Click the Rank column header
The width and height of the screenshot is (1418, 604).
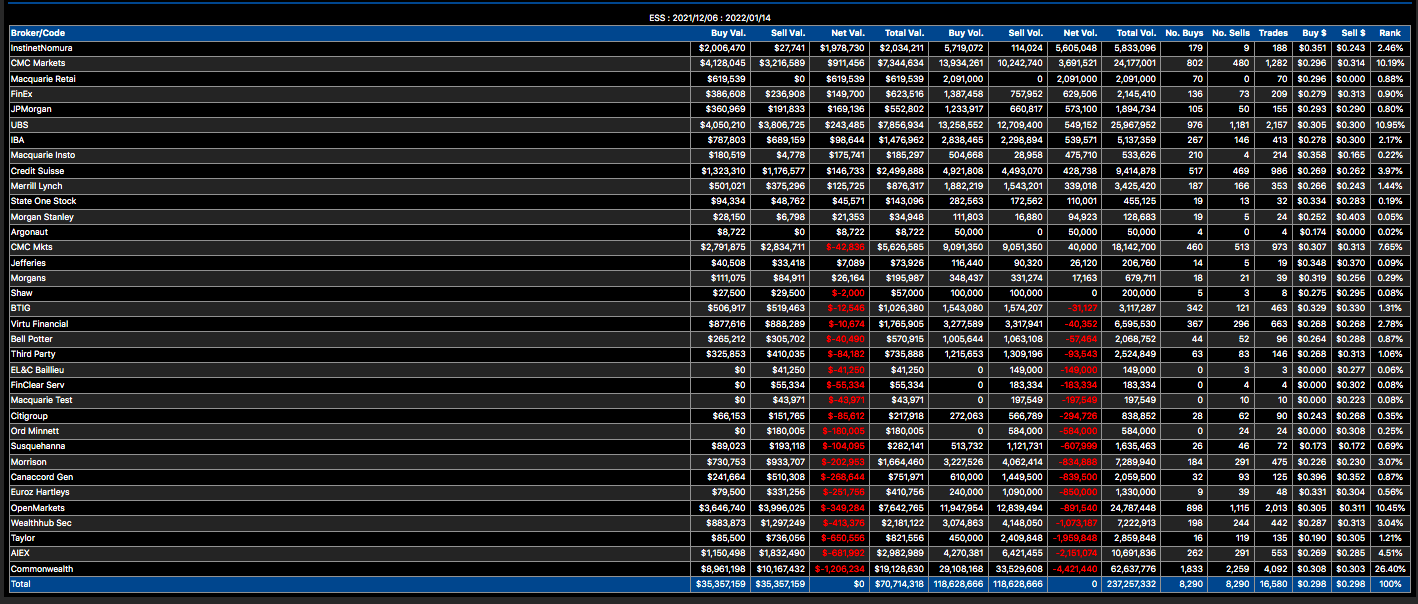tap(1391, 33)
